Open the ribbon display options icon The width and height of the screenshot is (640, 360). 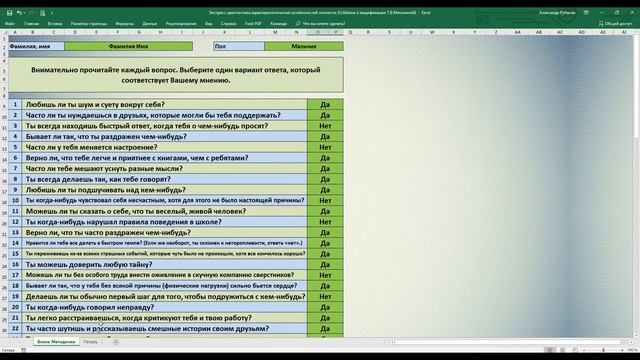click(x=586, y=13)
